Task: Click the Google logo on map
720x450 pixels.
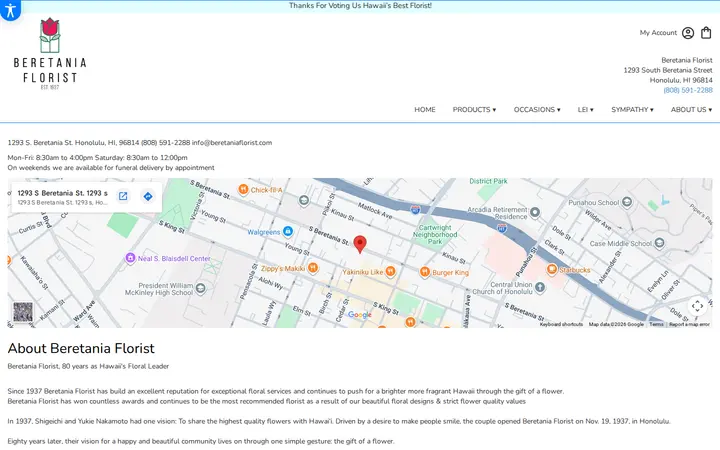Action: [360, 315]
